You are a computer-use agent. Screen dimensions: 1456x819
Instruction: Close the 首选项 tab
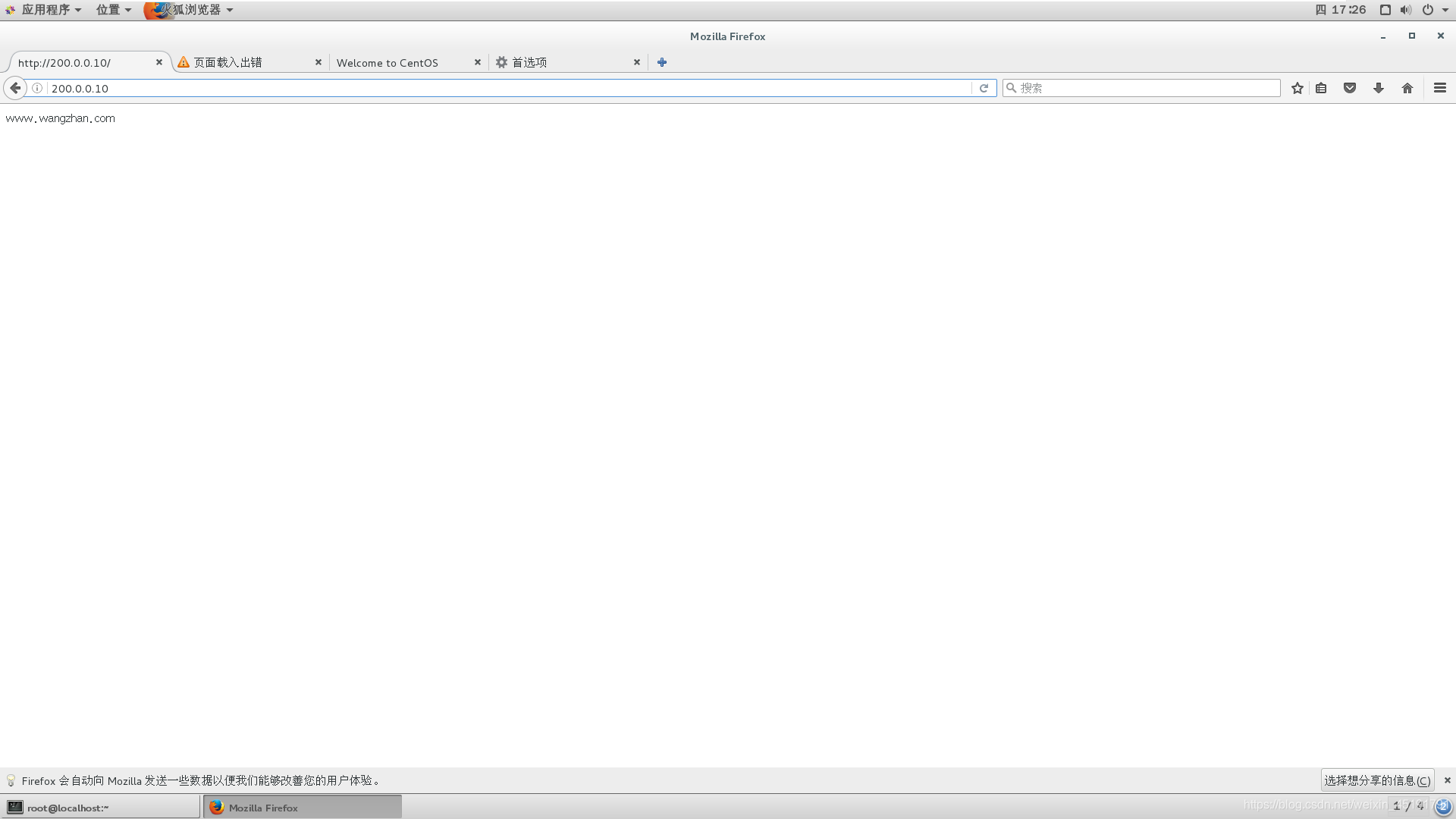637,62
